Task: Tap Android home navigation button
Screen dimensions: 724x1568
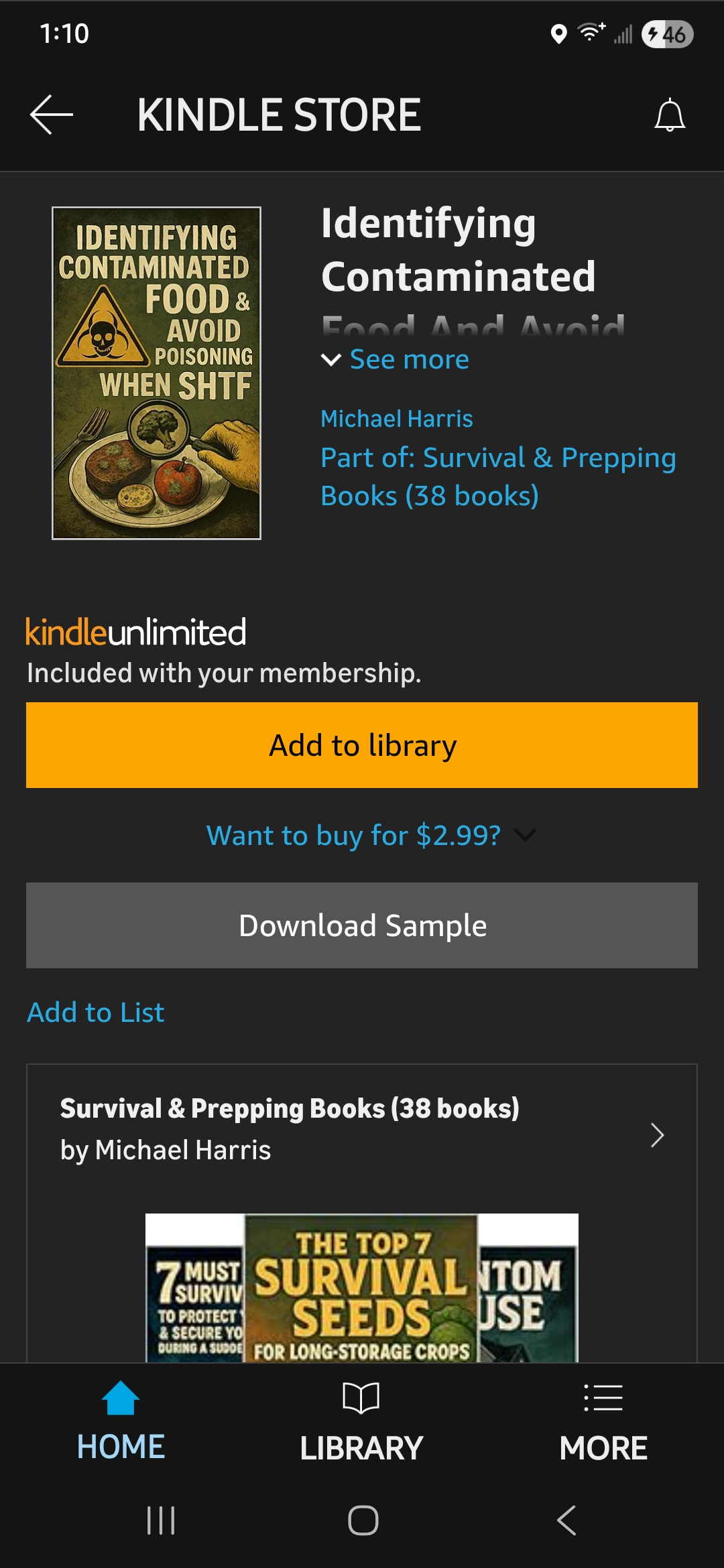Action: [x=363, y=1520]
